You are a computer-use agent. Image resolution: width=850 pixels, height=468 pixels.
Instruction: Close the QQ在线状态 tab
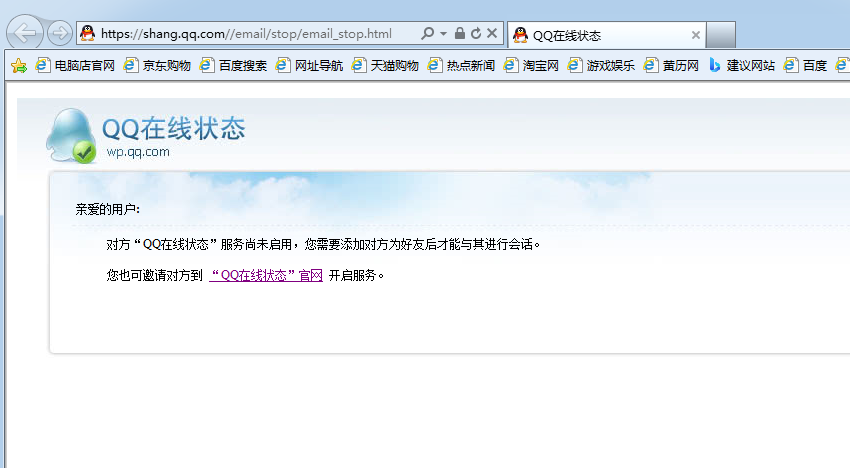point(696,35)
